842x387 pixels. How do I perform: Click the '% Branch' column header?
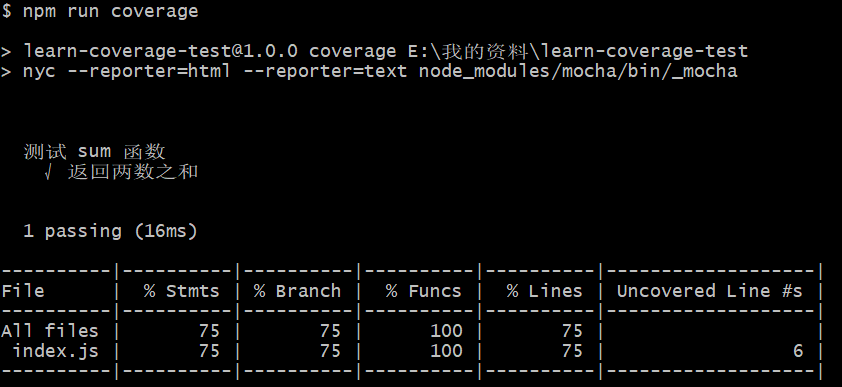pyautogui.click(x=297, y=291)
